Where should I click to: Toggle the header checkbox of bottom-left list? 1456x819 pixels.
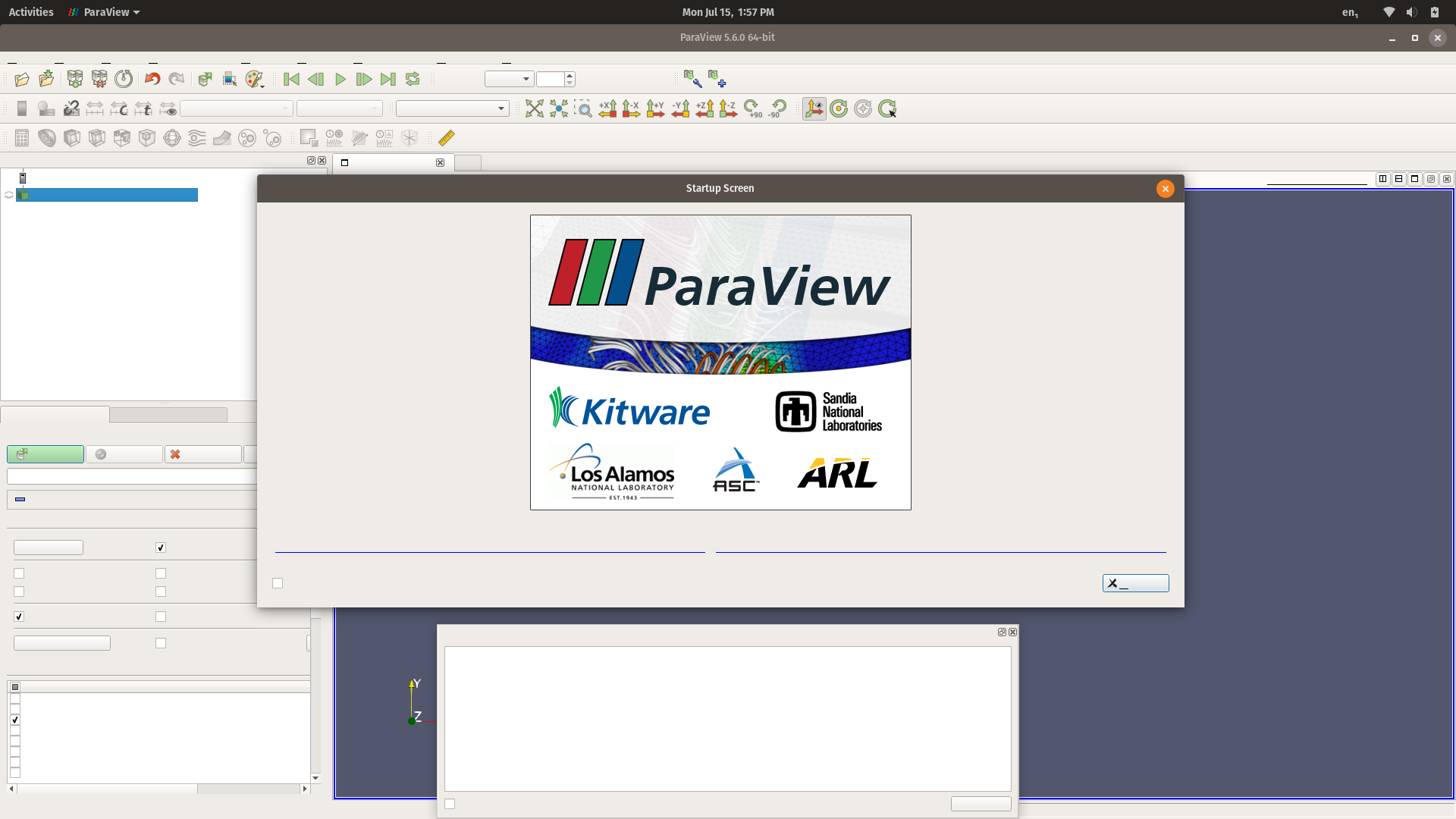[15, 687]
